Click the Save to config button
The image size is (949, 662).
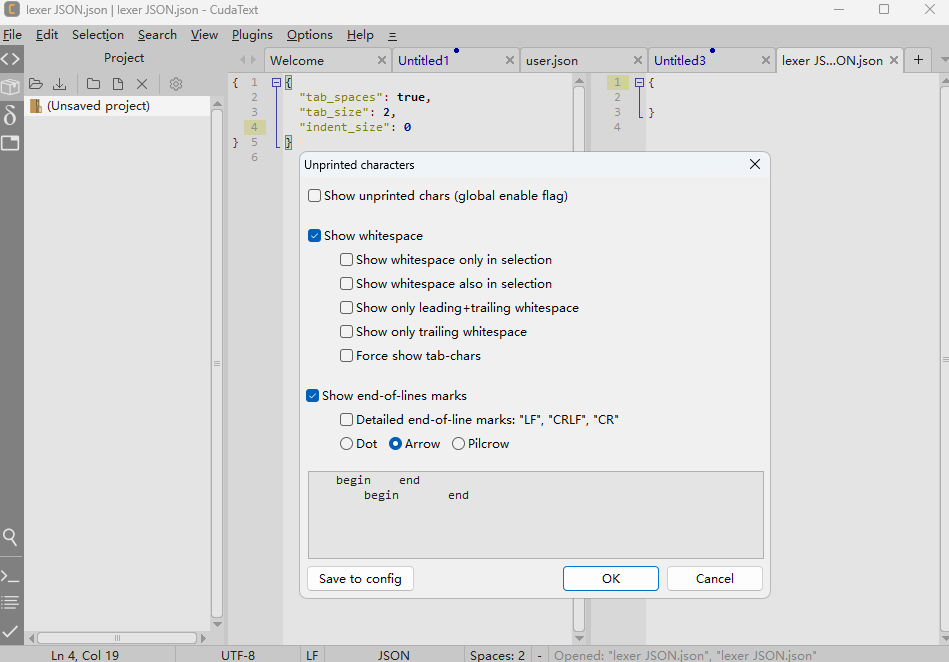tap(360, 578)
